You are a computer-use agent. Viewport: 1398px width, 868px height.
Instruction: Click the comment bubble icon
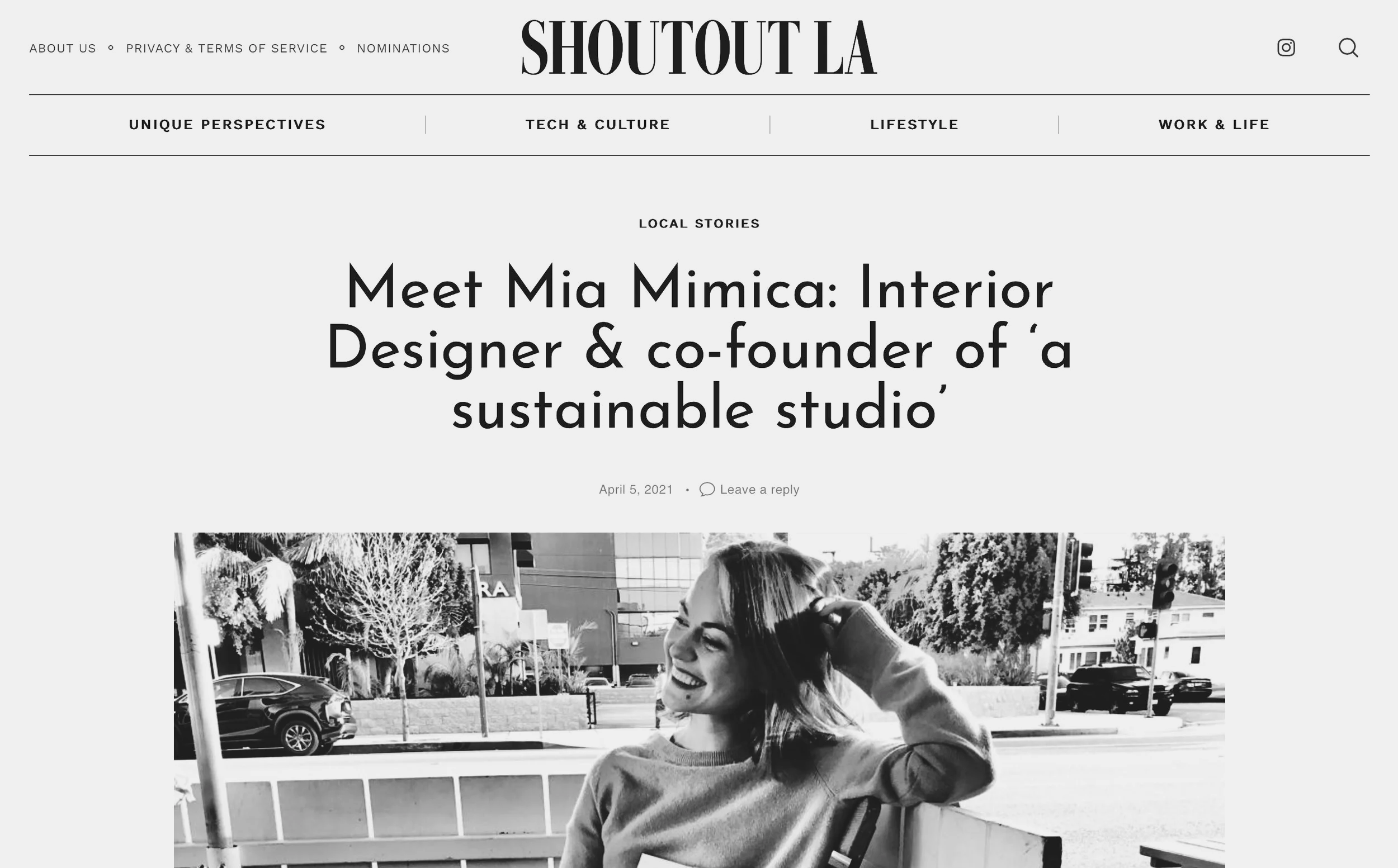coord(707,489)
